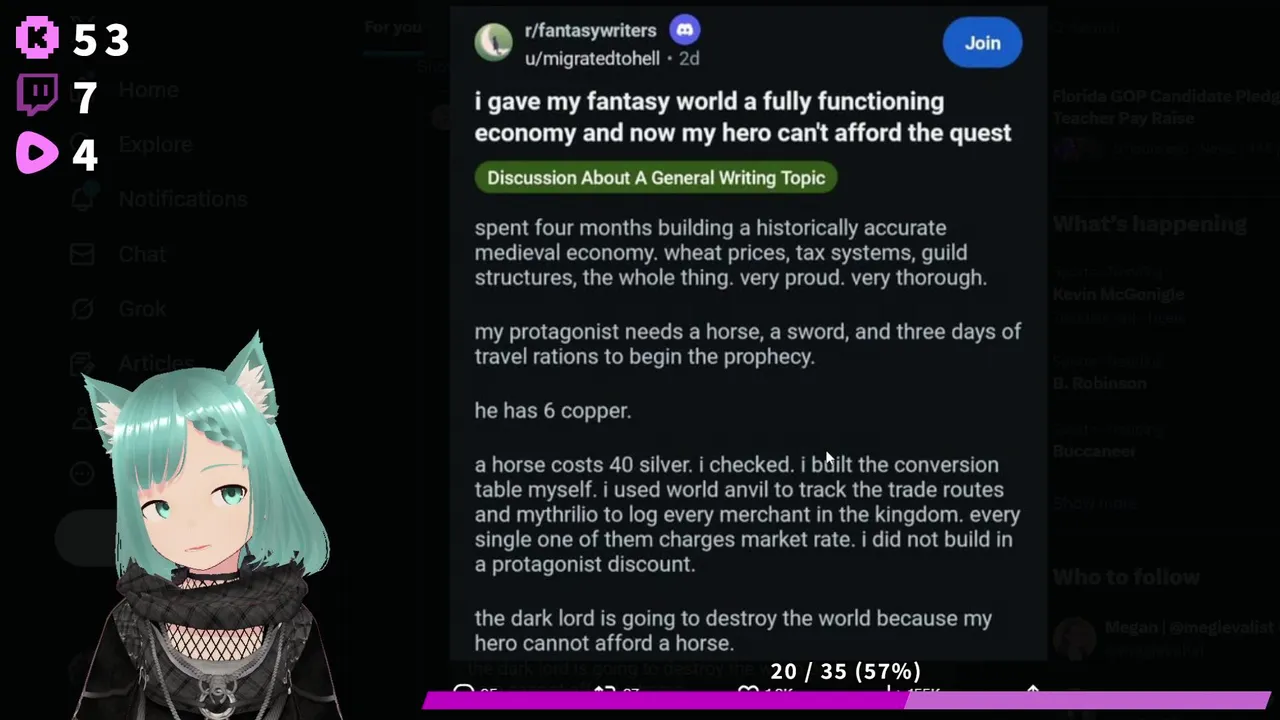Open the u/migratedtohell profile link
1280x720 pixels.
pyautogui.click(x=592, y=58)
